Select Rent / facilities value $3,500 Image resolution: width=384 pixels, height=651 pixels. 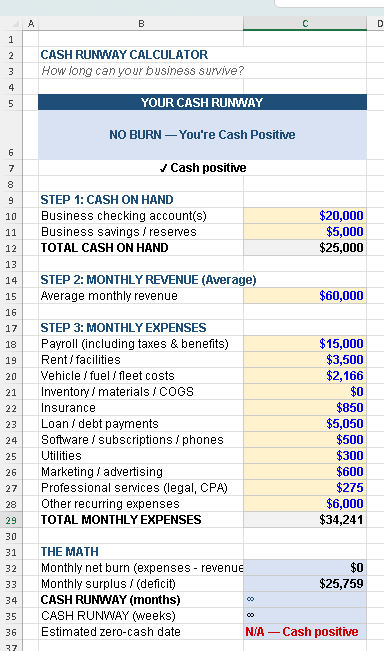tap(305, 360)
